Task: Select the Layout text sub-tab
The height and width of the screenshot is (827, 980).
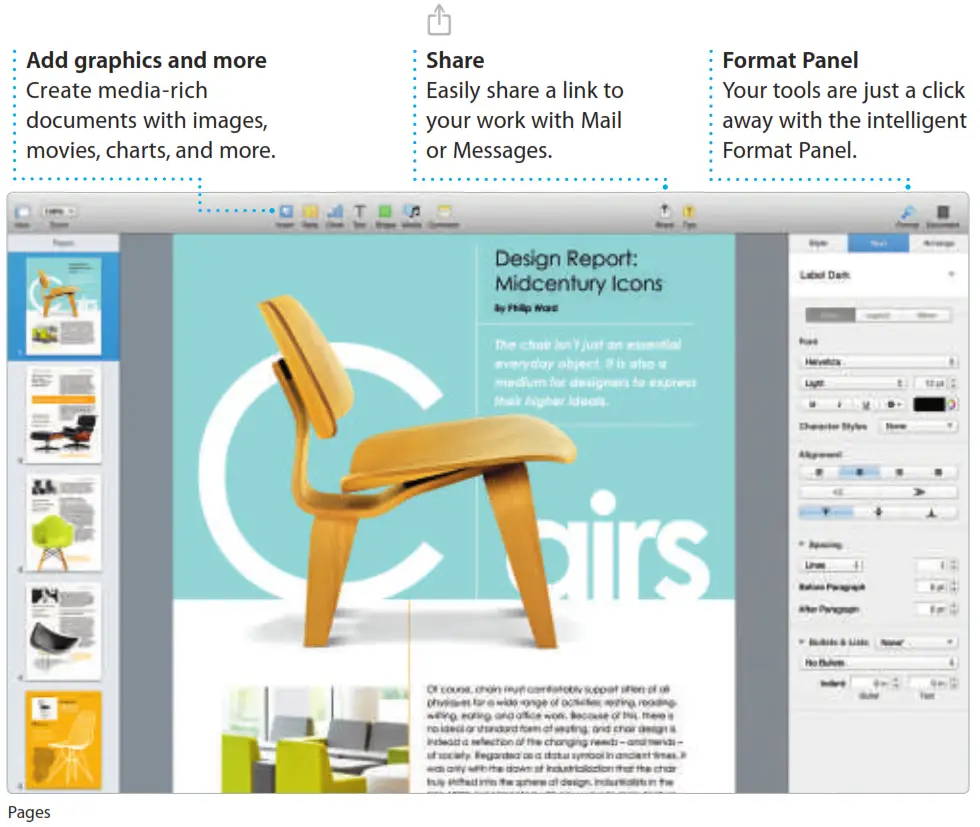Action: [878, 315]
